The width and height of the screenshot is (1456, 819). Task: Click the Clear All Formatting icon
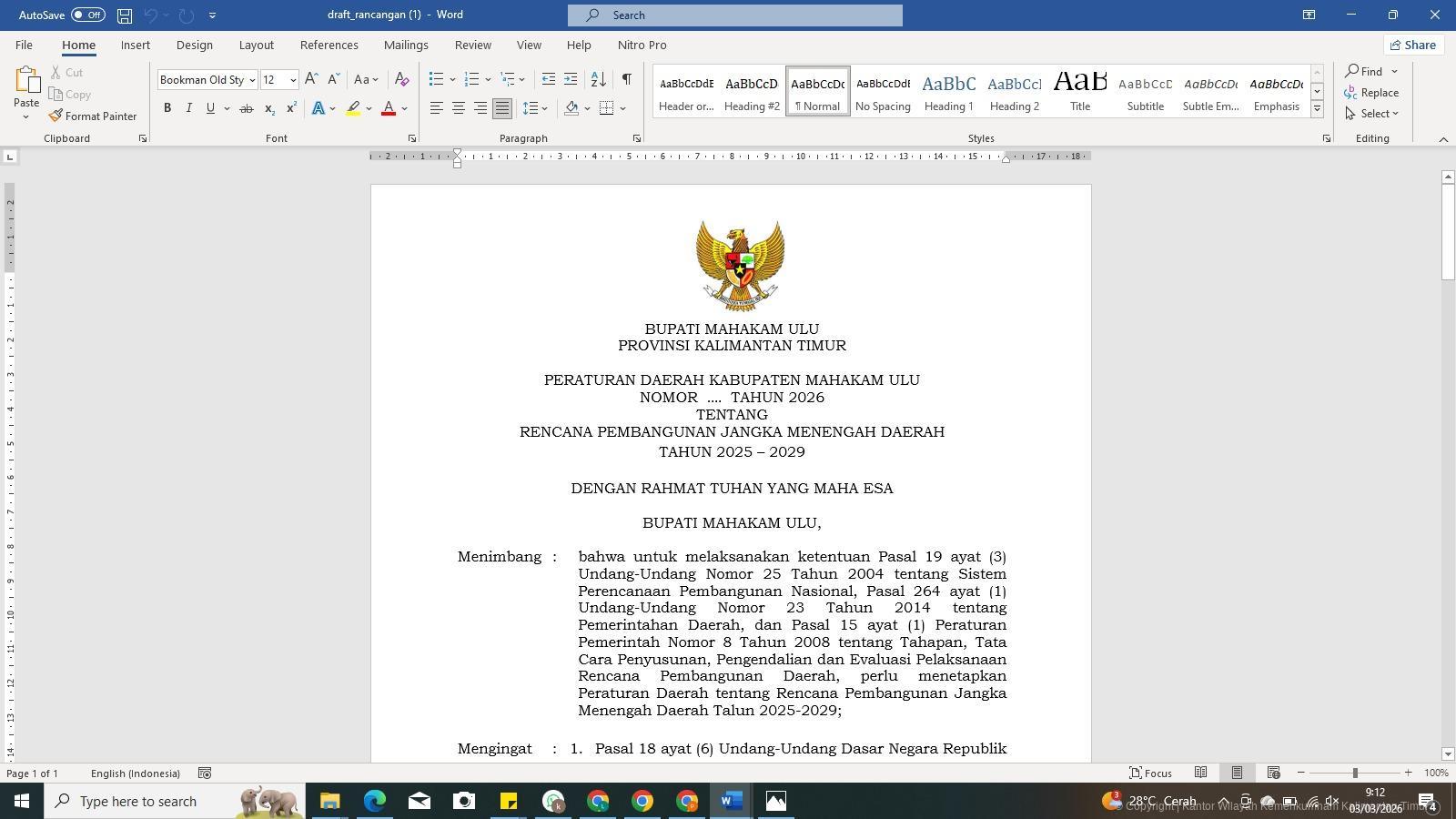[x=401, y=80]
